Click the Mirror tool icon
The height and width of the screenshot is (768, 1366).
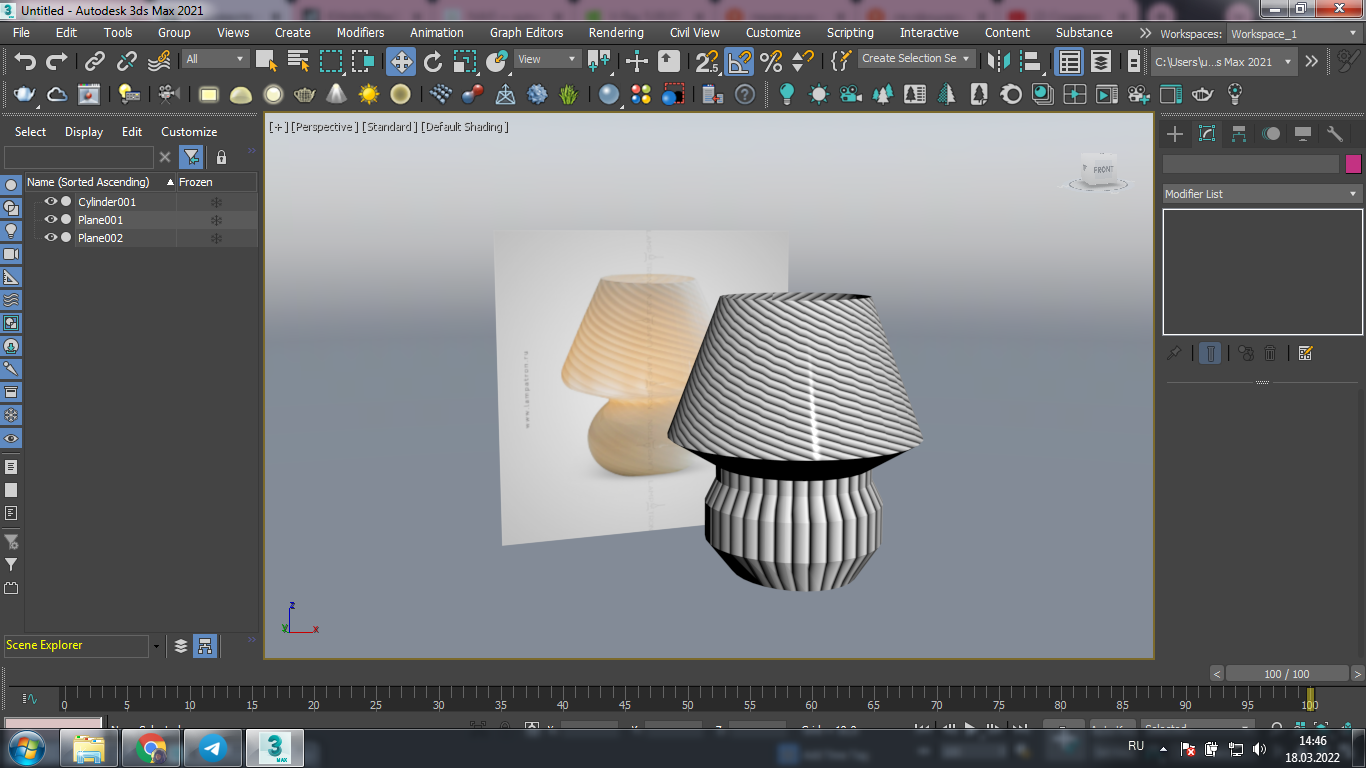[997, 62]
